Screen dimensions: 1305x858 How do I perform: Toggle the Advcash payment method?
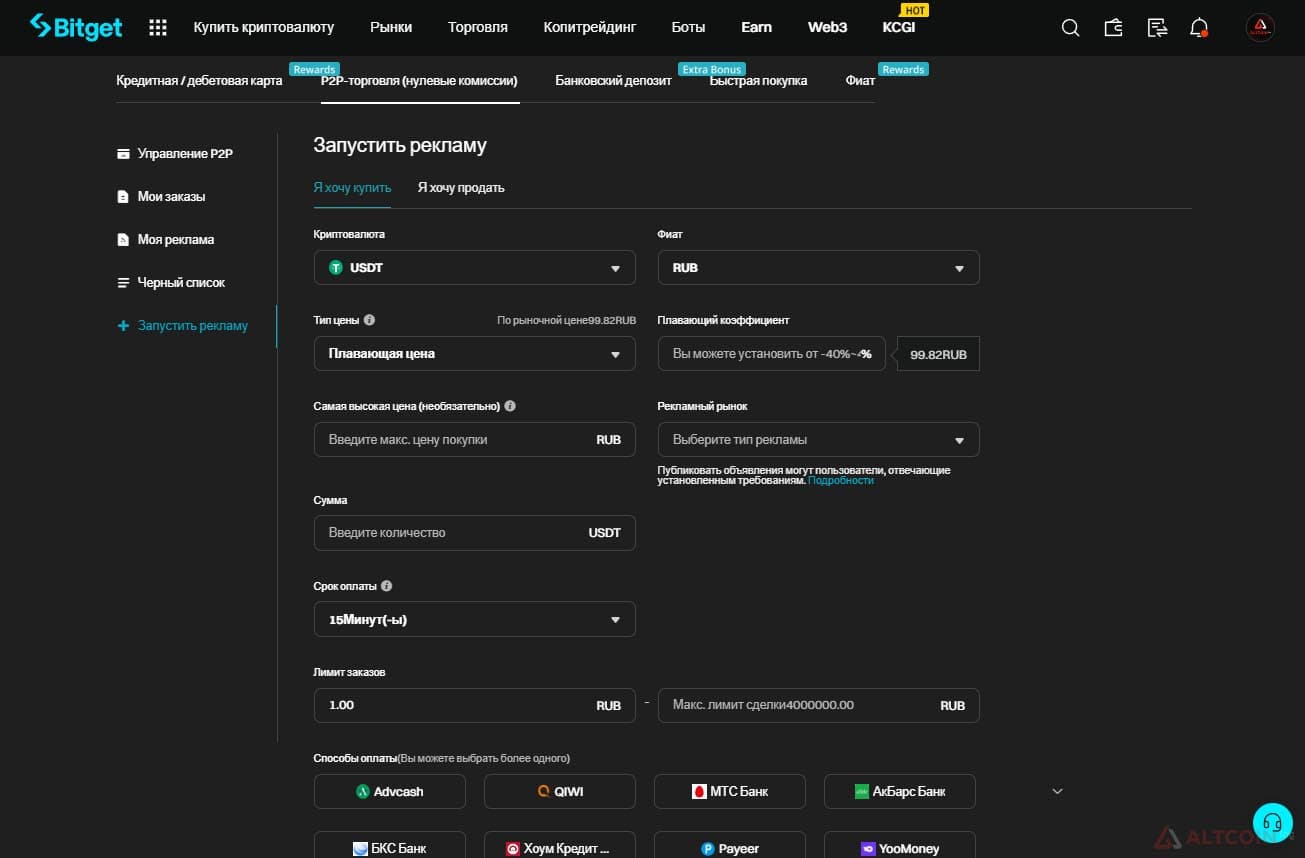pos(390,791)
